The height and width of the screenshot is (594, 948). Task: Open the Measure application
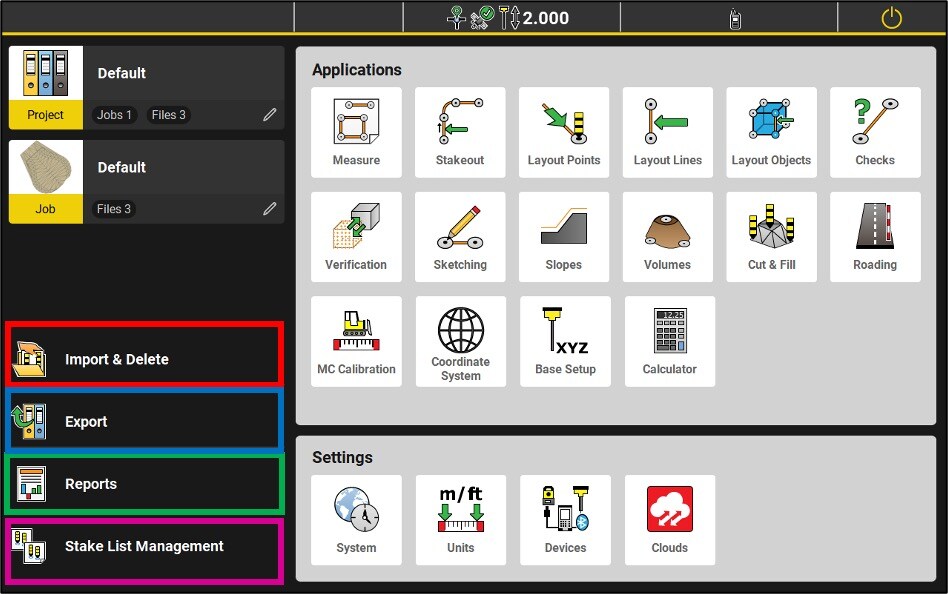click(356, 132)
